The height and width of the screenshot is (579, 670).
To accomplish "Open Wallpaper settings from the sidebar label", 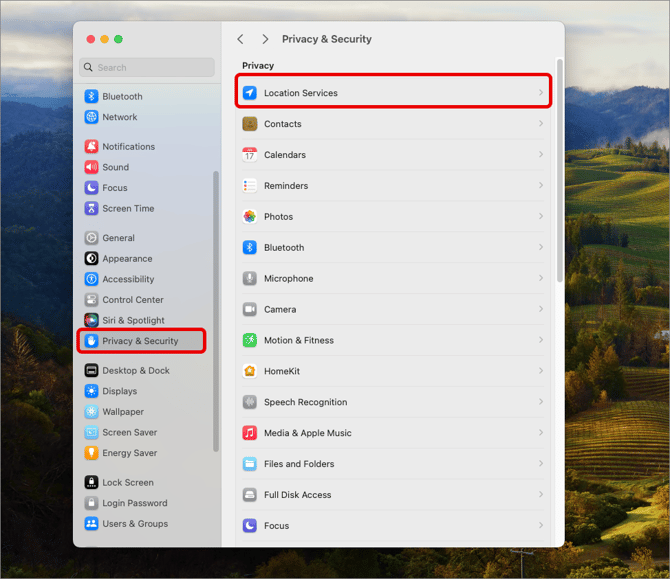I will coord(123,412).
